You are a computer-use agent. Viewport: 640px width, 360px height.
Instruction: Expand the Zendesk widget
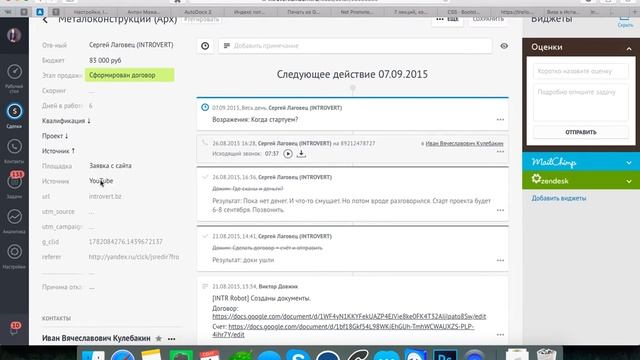pyautogui.click(x=629, y=181)
